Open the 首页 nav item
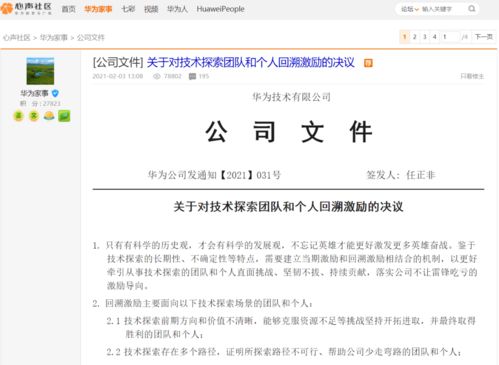The height and width of the screenshot is (365, 499). [69, 9]
